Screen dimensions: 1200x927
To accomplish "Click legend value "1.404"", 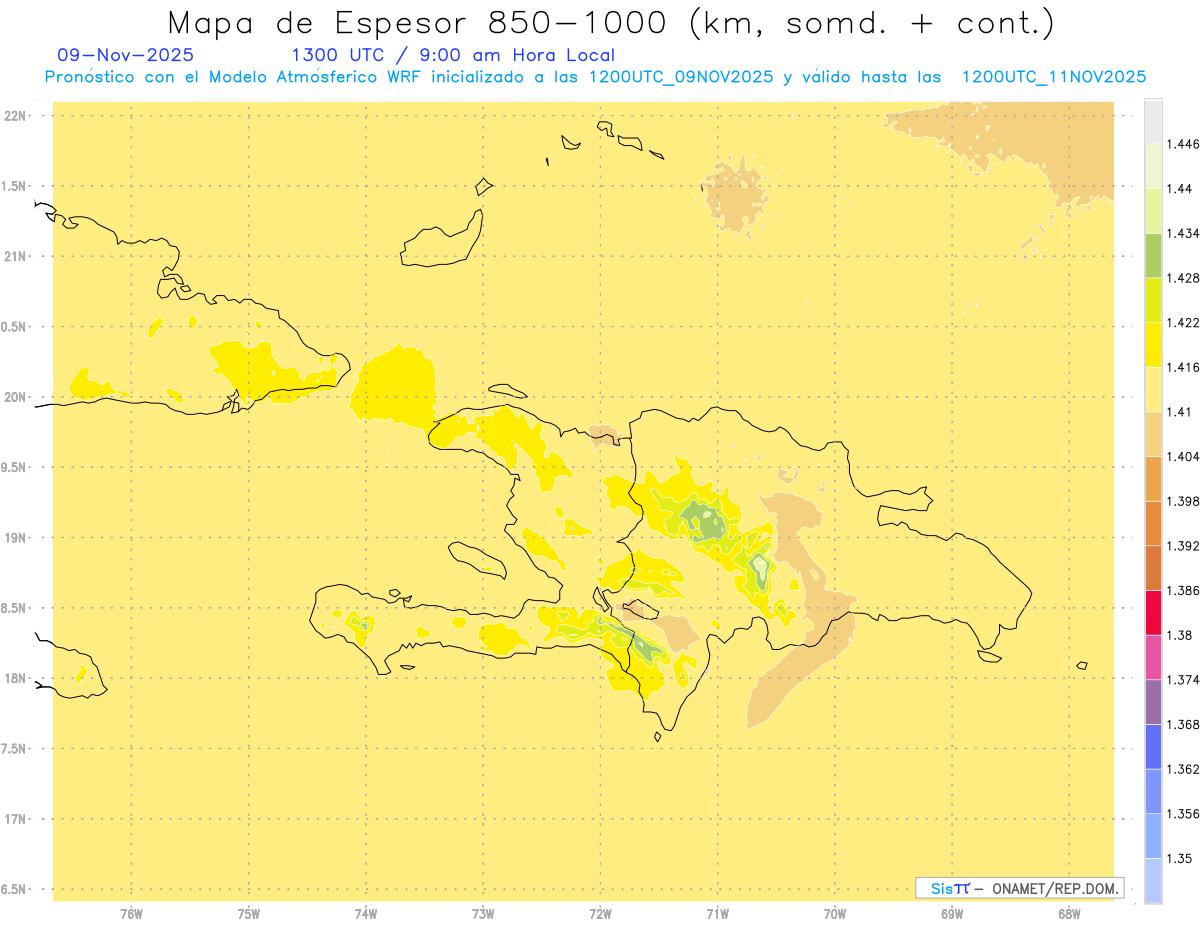I will [x=1185, y=456].
